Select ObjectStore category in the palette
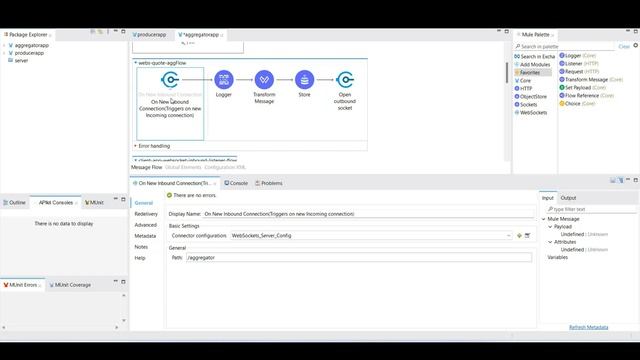Viewport: 640px width, 360px height. click(531, 97)
